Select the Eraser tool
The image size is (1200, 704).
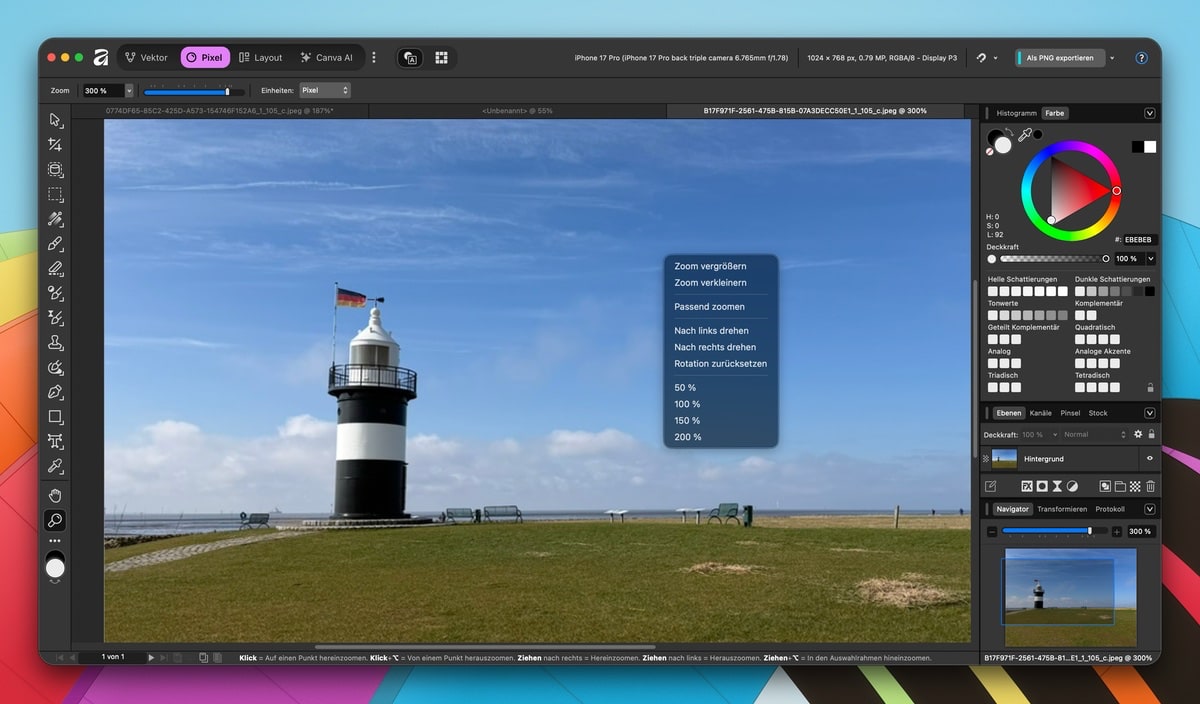click(x=55, y=268)
